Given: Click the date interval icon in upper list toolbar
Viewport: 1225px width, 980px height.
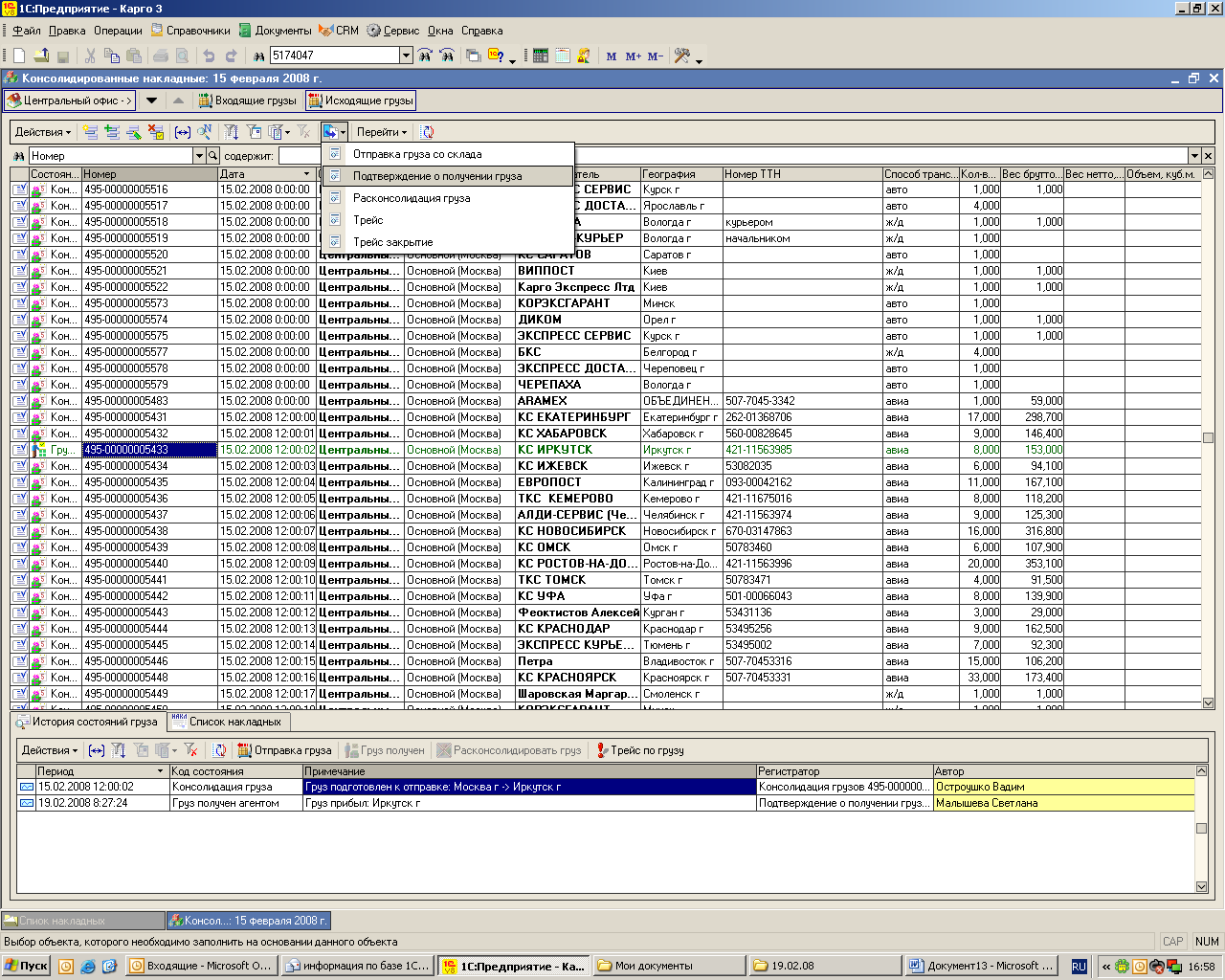Looking at the screenshot, I should (x=183, y=132).
